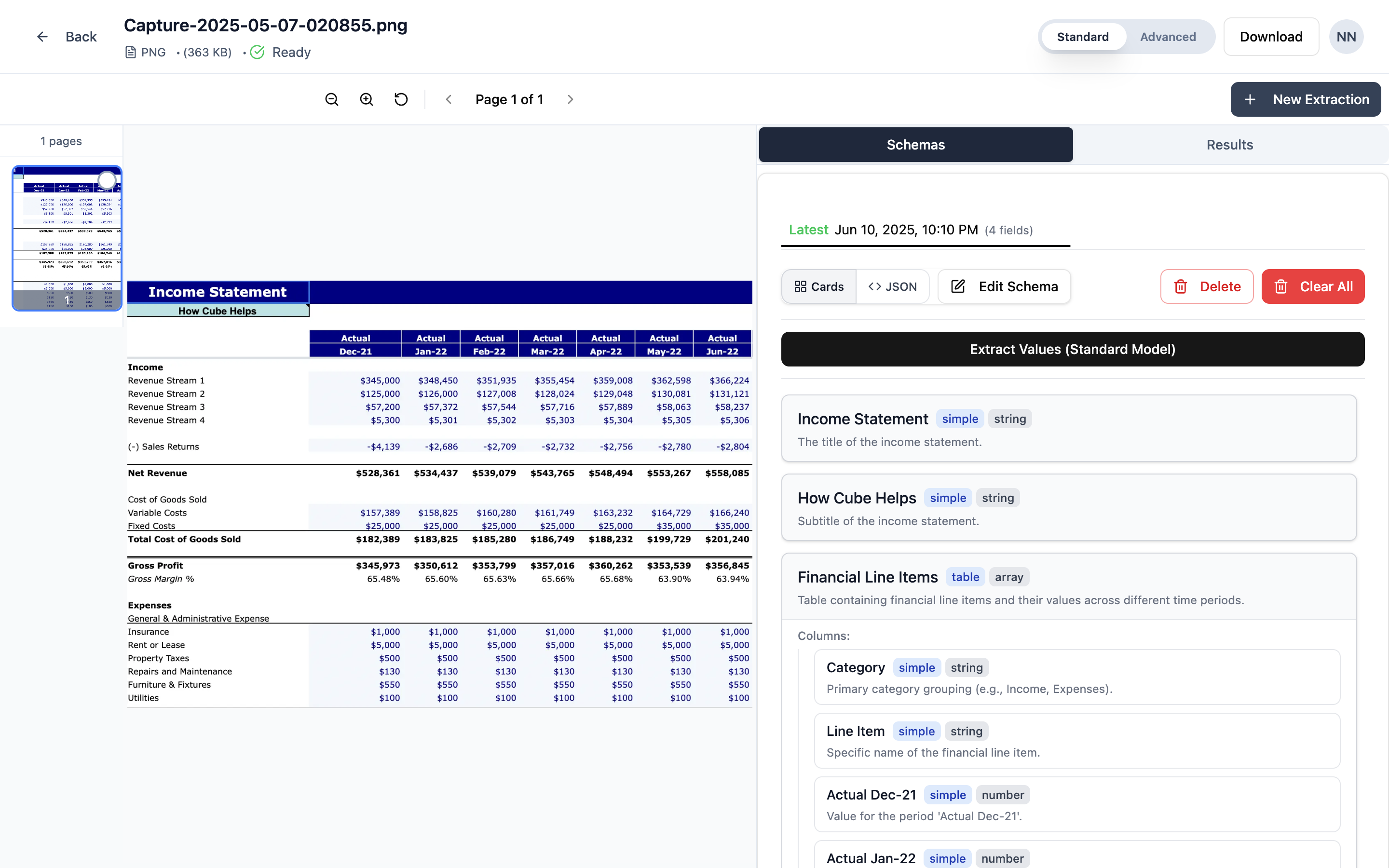This screenshot has width=1389, height=868.
Task: Switch to Standard mode
Action: pyautogui.click(x=1082, y=37)
